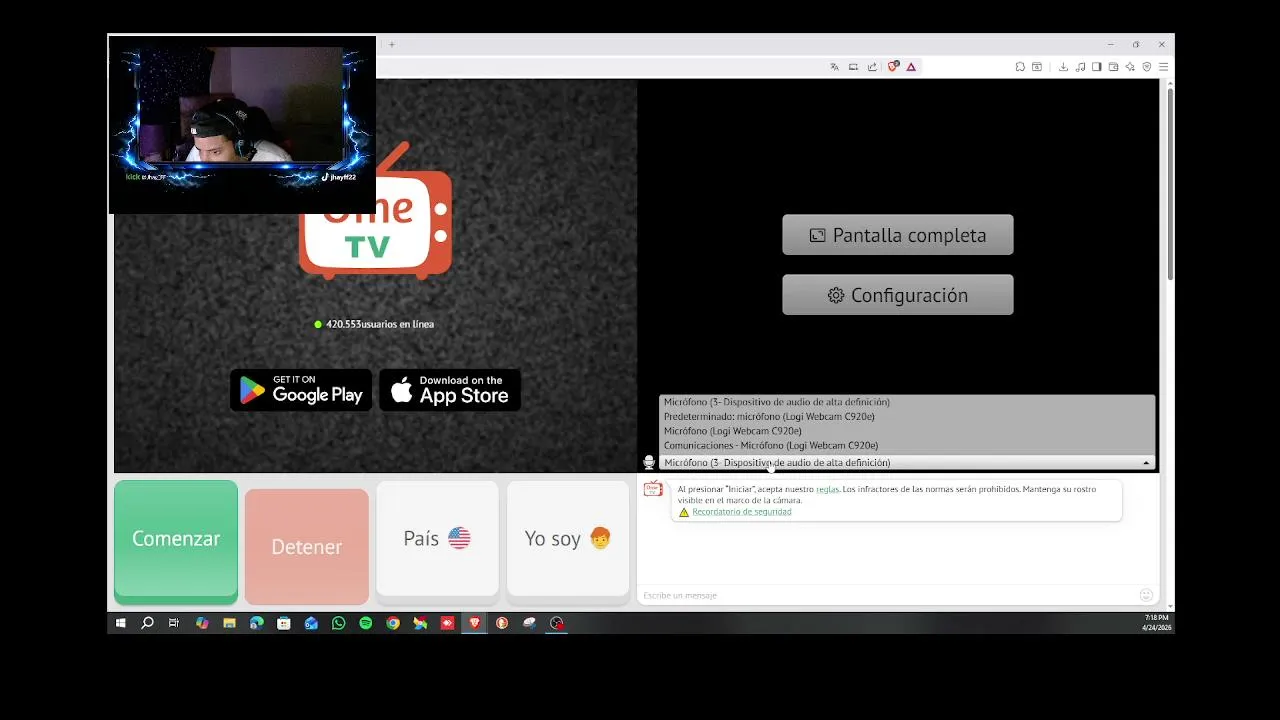
Task: Open the Brave Rewards triangle icon
Action: click(x=911, y=67)
